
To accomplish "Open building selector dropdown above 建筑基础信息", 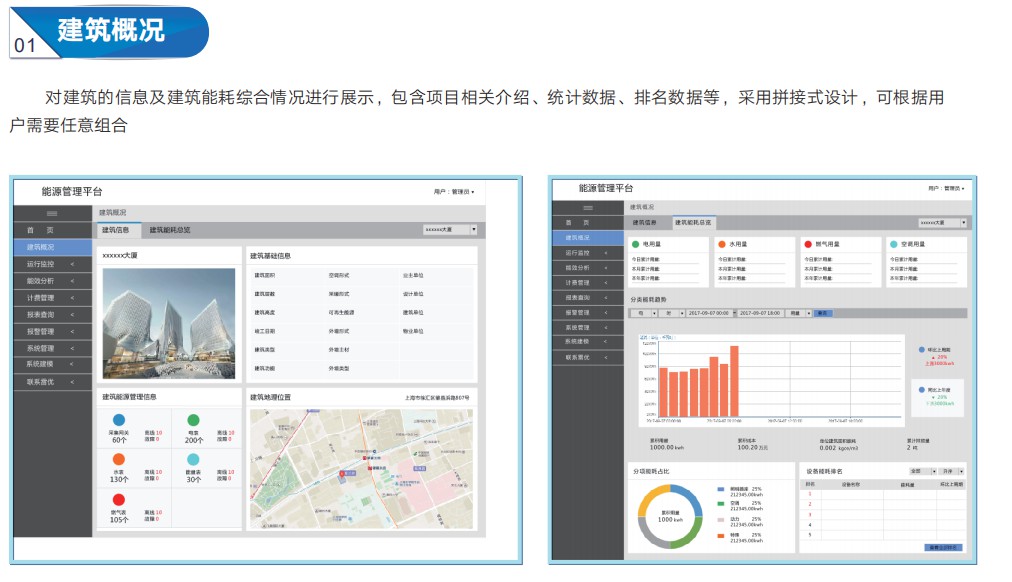I will [x=450, y=230].
